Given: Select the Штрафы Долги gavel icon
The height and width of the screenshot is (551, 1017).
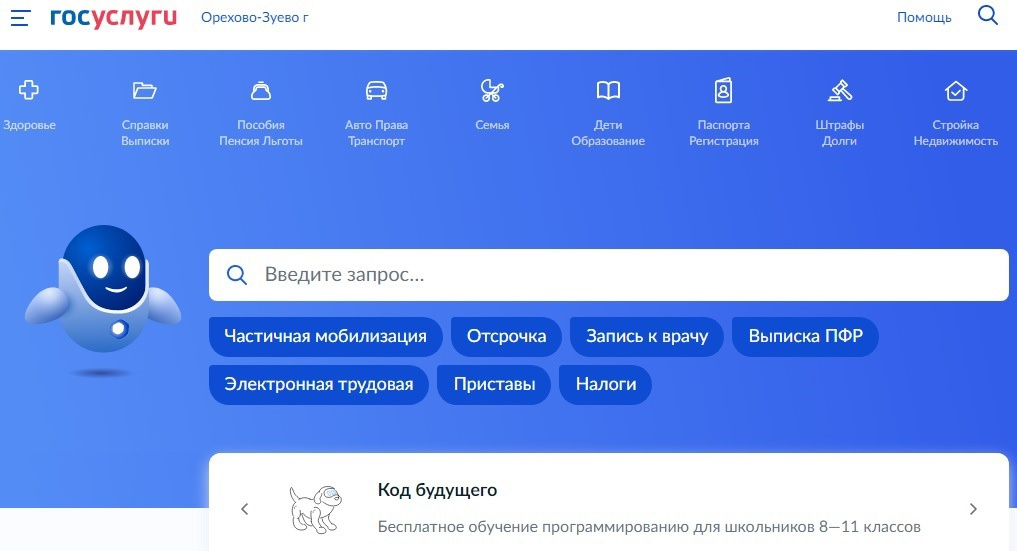Looking at the screenshot, I should click(x=839, y=90).
